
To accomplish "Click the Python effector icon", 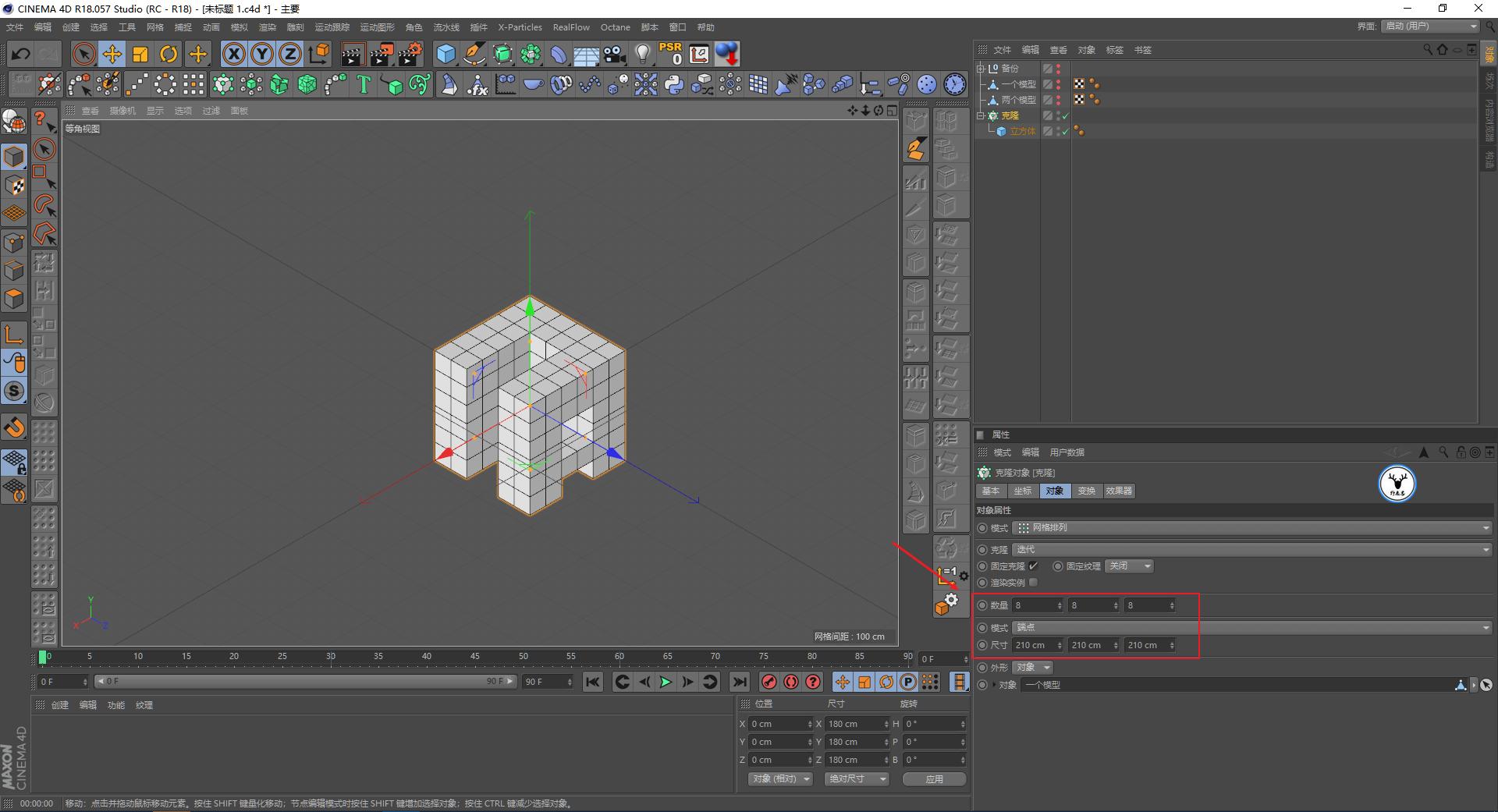I will coord(674,84).
